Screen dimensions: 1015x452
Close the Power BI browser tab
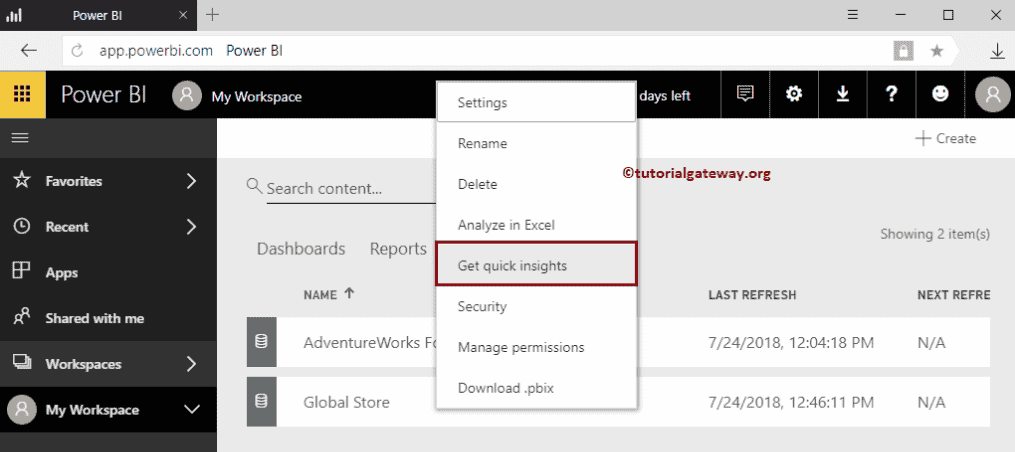pos(184,15)
